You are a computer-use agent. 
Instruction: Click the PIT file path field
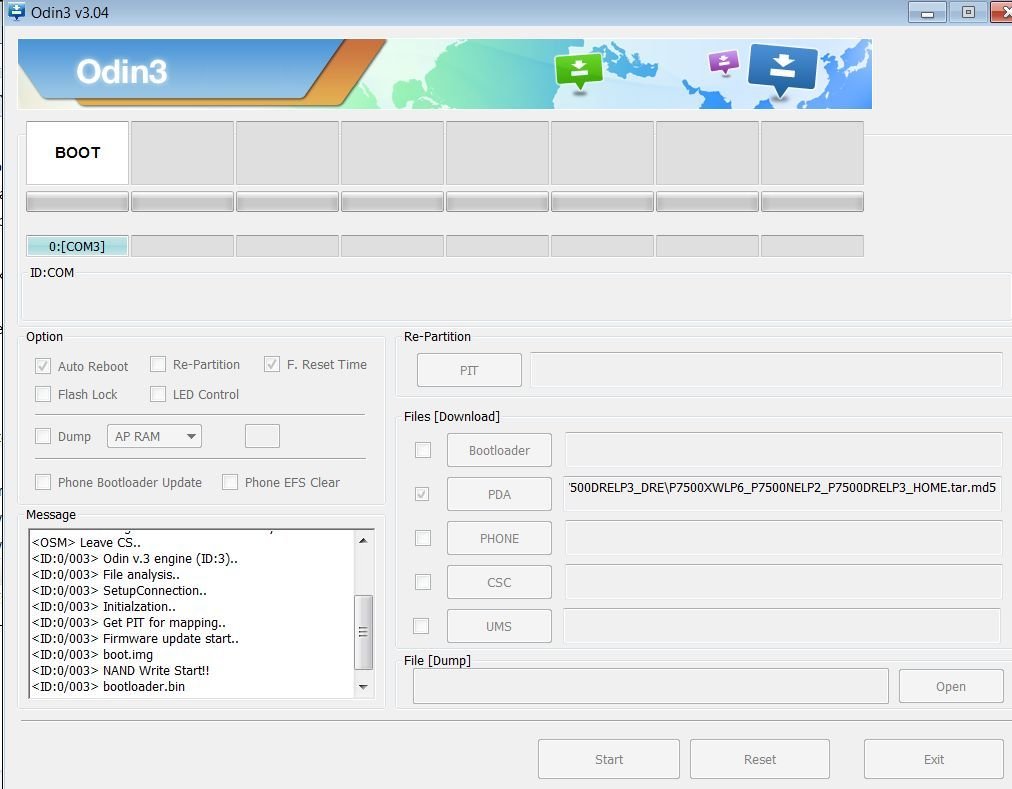(x=766, y=370)
